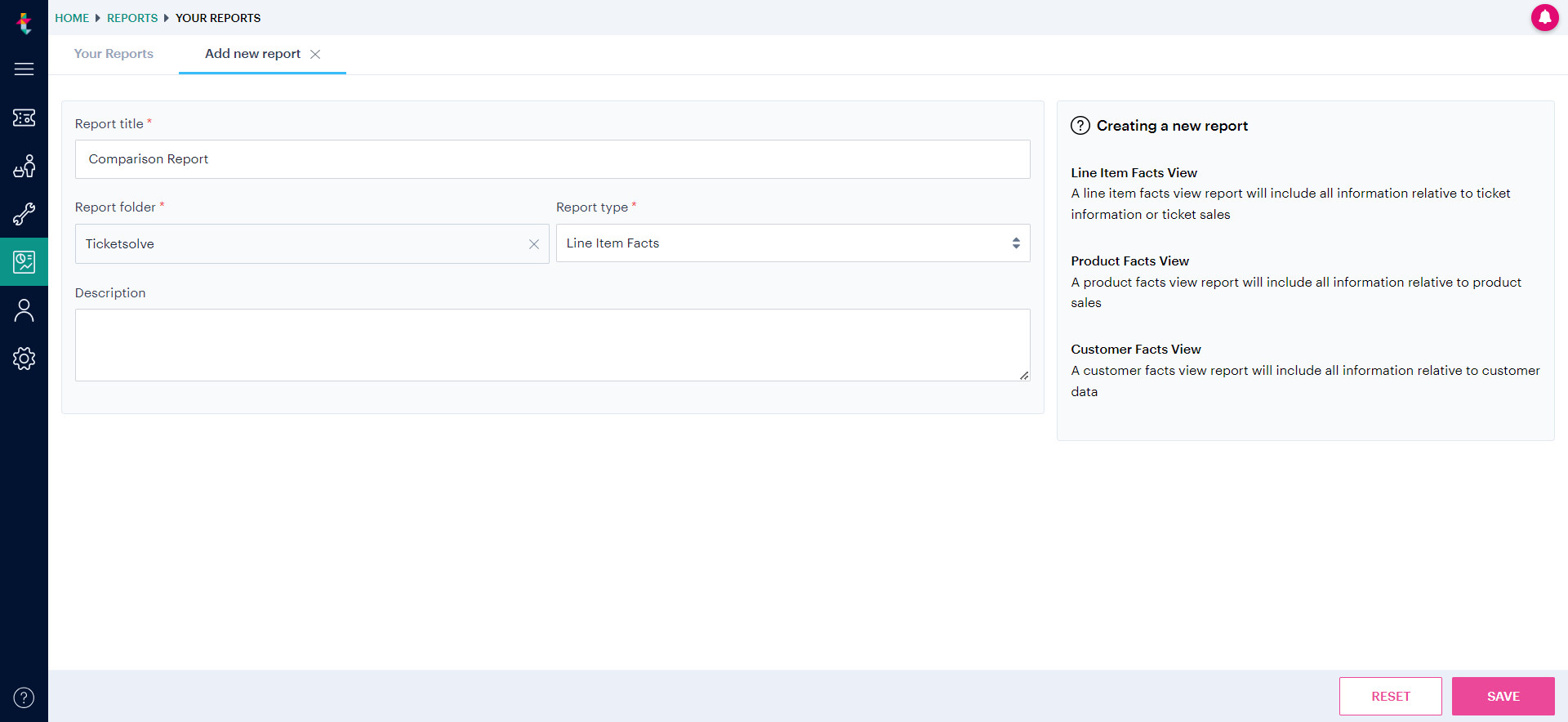Viewport: 1568px width, 722px height.
Task: Open the help question mark in sidebar
Action: point(24,697)
